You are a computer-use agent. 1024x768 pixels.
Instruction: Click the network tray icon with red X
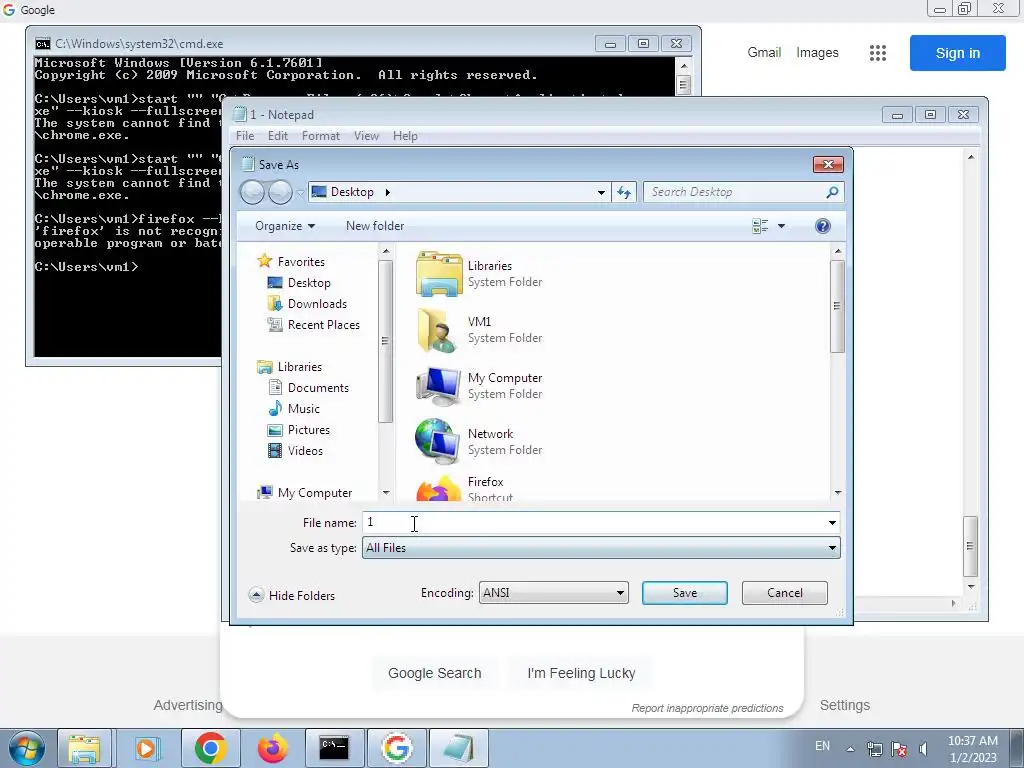(899, 748)
